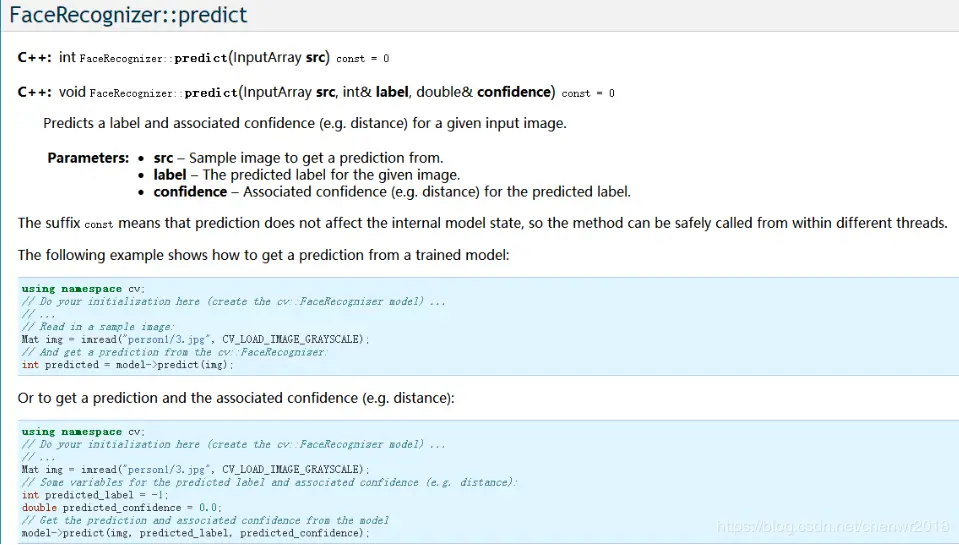The height and width of the screenshot is (545, 959).
Task: Click the 'int predicted = model->predict(img);' line
Action: (x=127, y=365)
